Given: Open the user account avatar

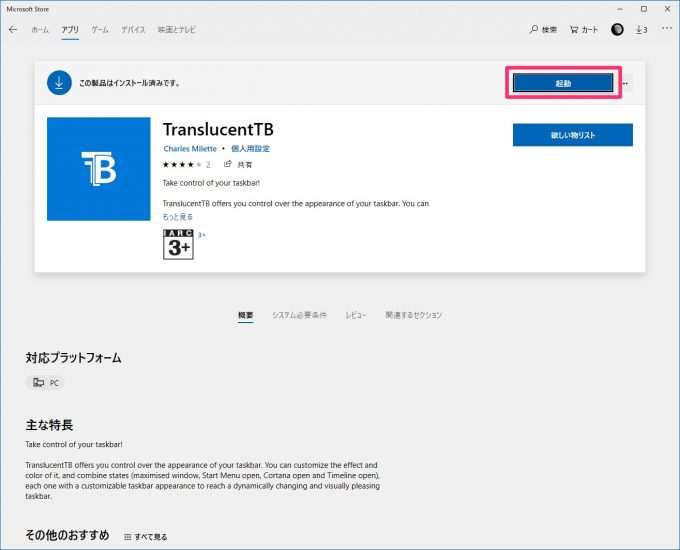Looking at the screenshot, I should point(617,29).
